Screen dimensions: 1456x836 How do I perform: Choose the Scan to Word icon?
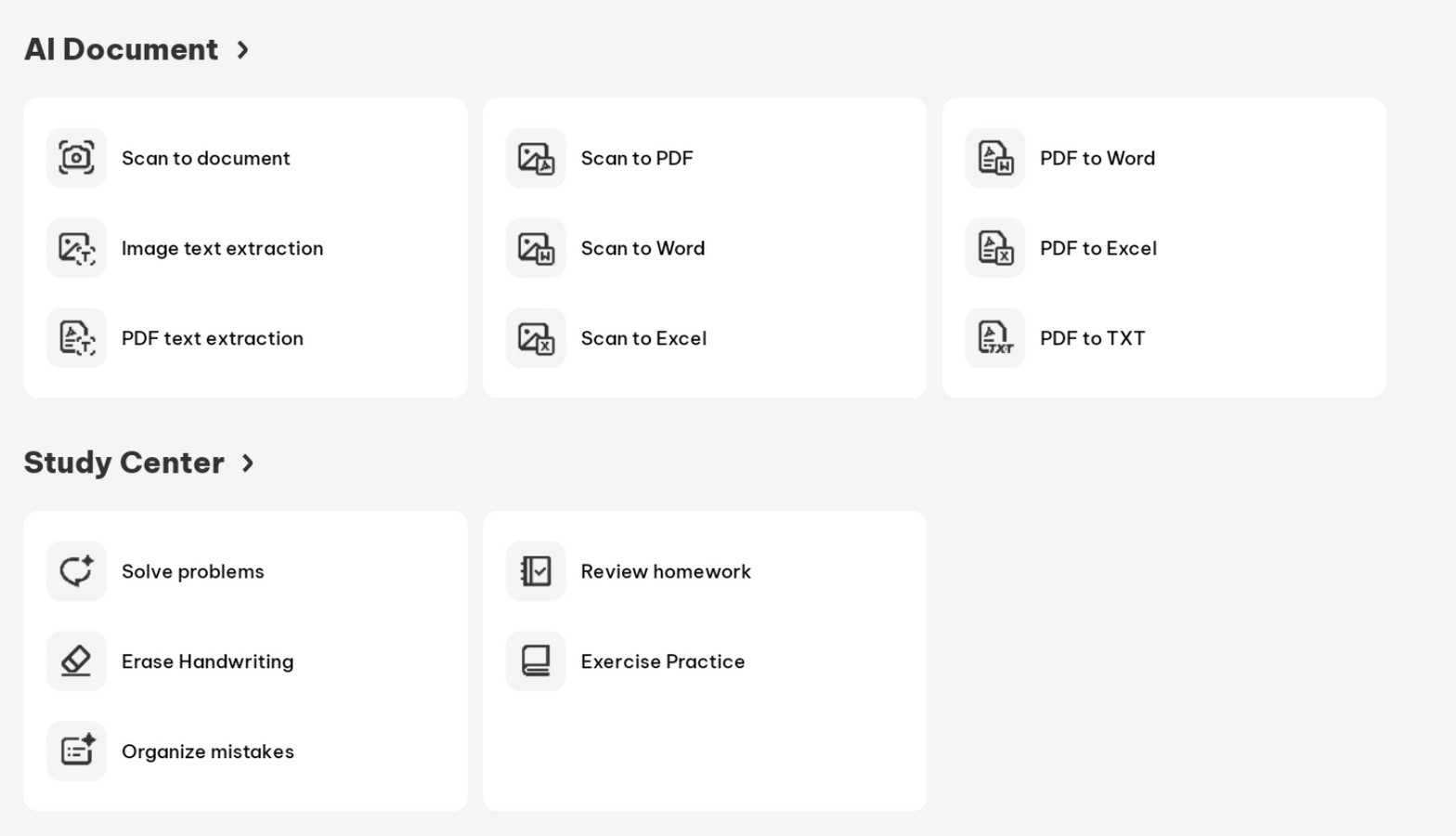click(536, 248)
